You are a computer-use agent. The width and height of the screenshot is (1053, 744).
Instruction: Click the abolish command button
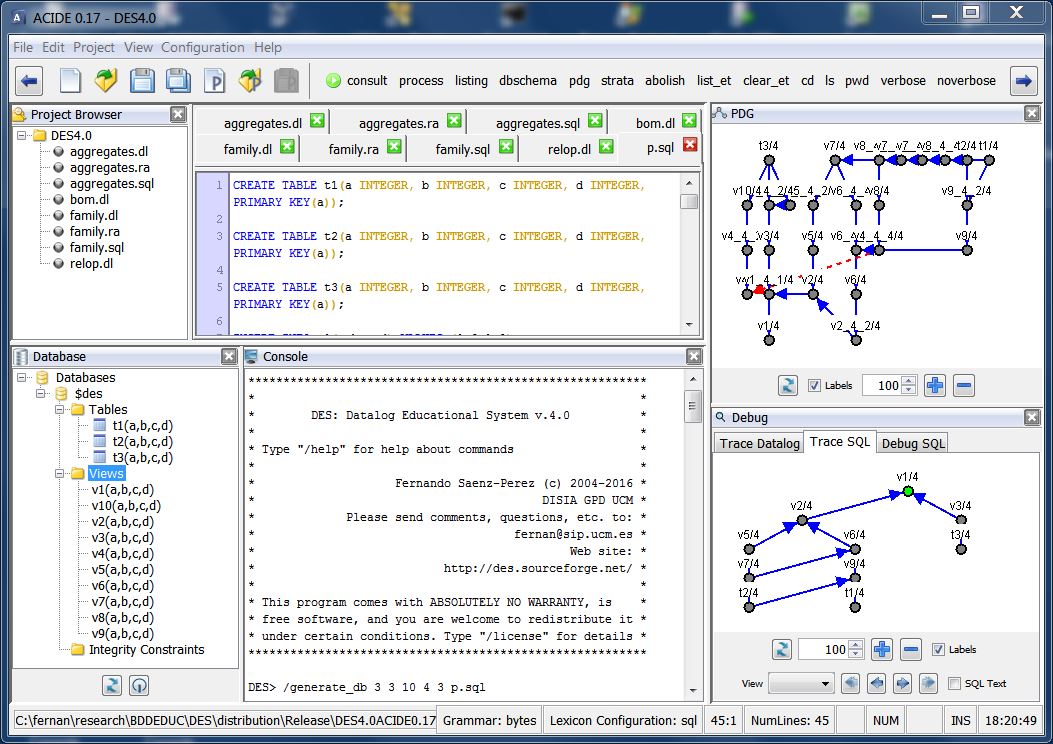(x=665, y=81)
